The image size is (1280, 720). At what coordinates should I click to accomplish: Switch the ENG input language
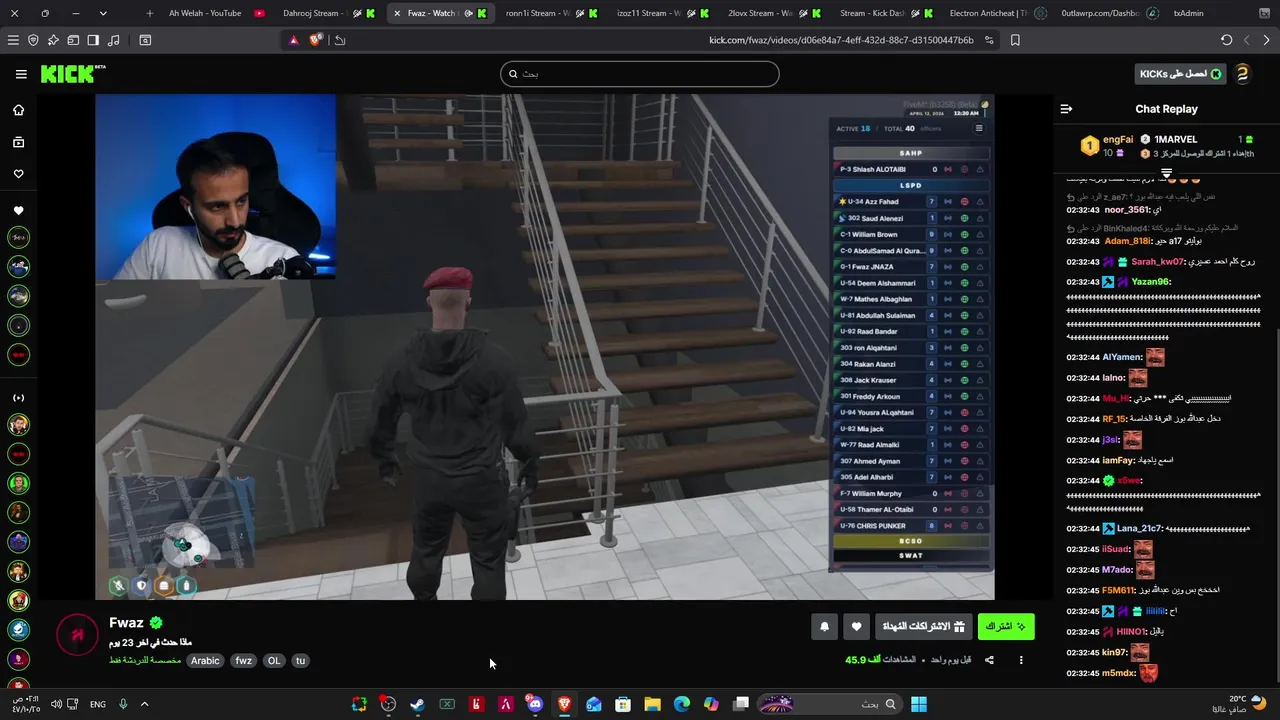(x=98, y=704)
